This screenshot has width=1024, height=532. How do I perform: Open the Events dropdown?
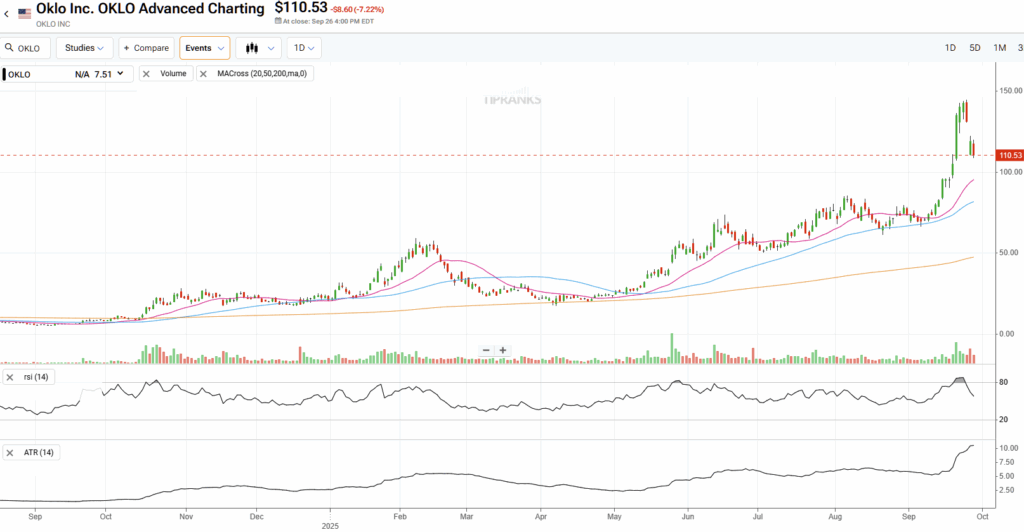click(x=204, y=48)
